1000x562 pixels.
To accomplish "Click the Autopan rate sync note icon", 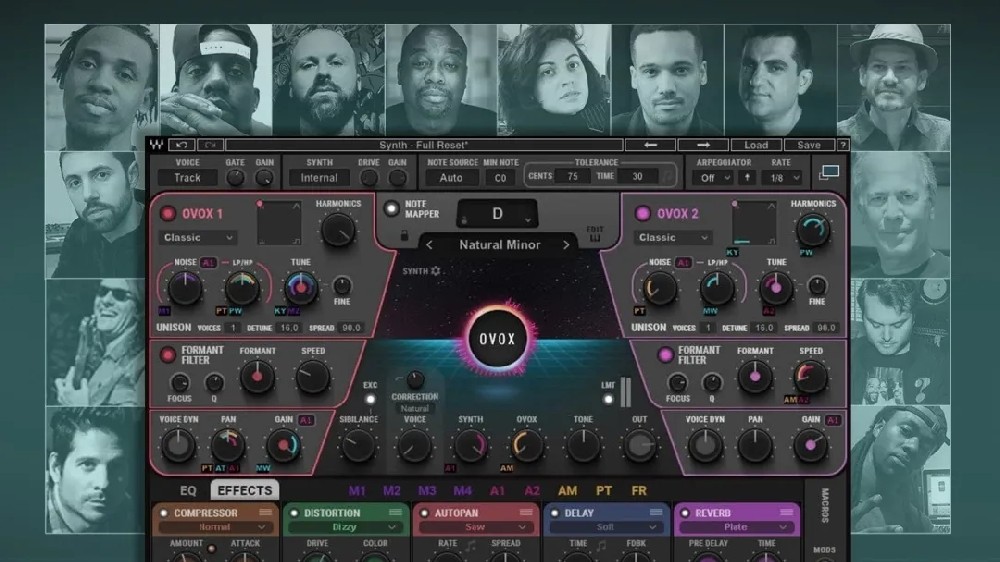I will pyautogui.click(x=471, y=545).
